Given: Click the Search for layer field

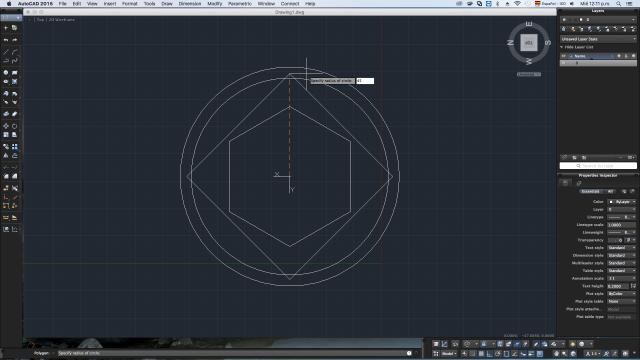Looking at the screenshot, I should (598, 166).
